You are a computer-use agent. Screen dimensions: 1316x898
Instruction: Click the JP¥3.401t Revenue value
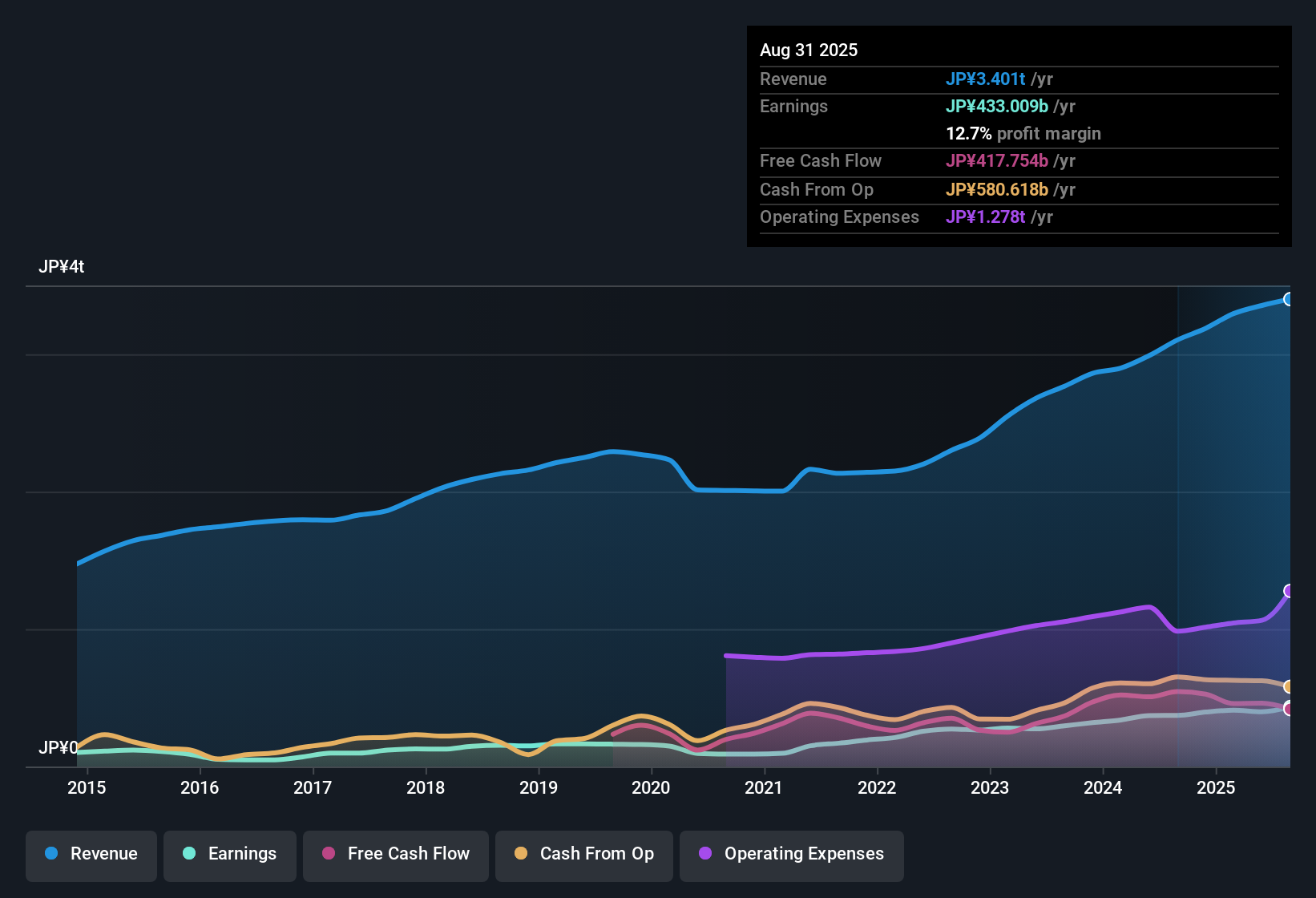point(986,79)
